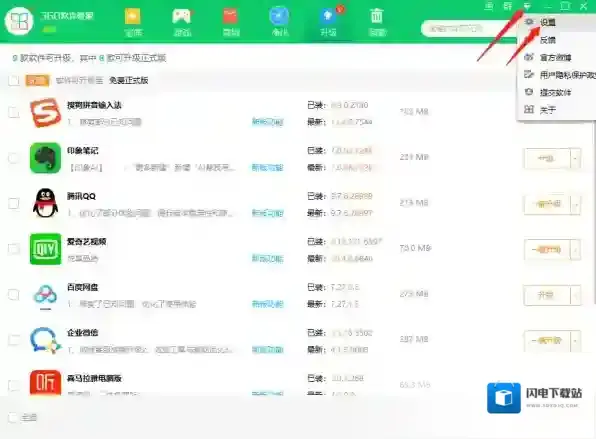Switch to the 游戏 games tab
The image size is (596, 439).
pos(182,22)
